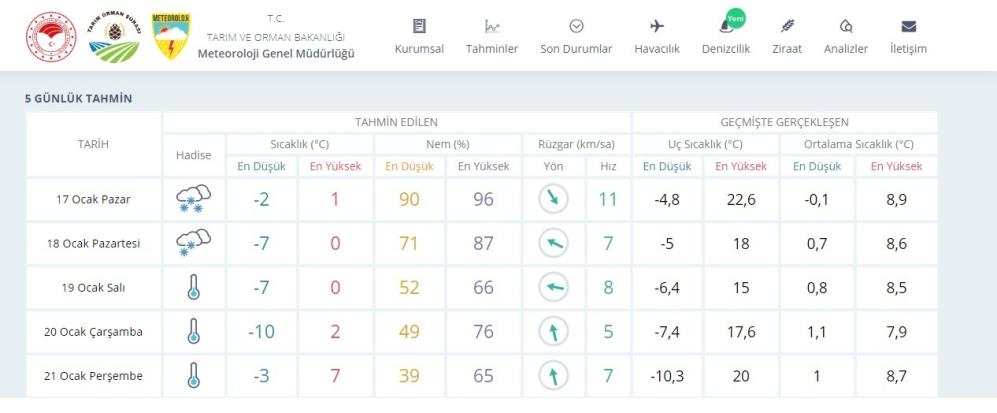
Task: Click the snowy weather icon for 18 Ocak Pazartesi
Action: click(193, 244)
